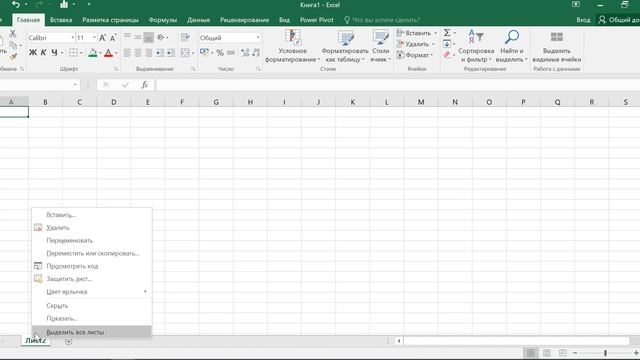Viewport: 640px width, 360px height.
Task: Open the font color dropdown arrow
Action: click(116, 53)
